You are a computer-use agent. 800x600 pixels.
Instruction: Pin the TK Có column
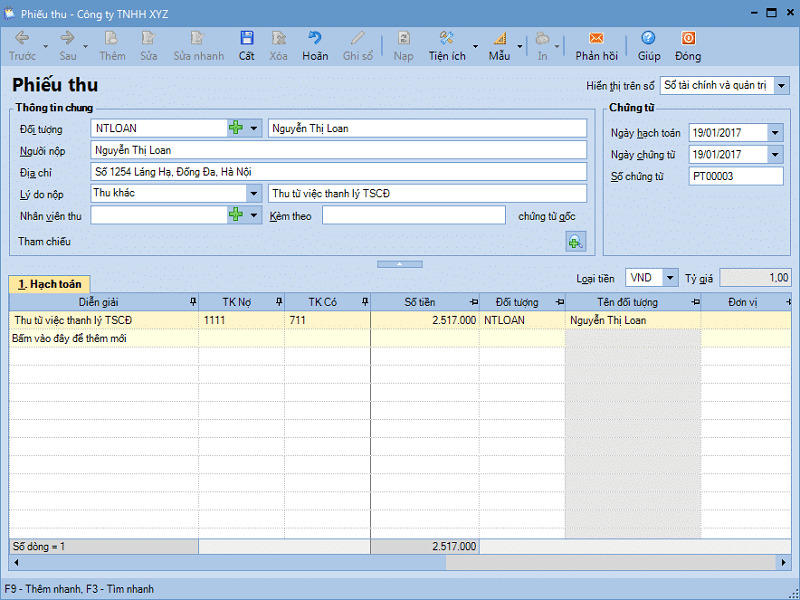click(365, 302)
